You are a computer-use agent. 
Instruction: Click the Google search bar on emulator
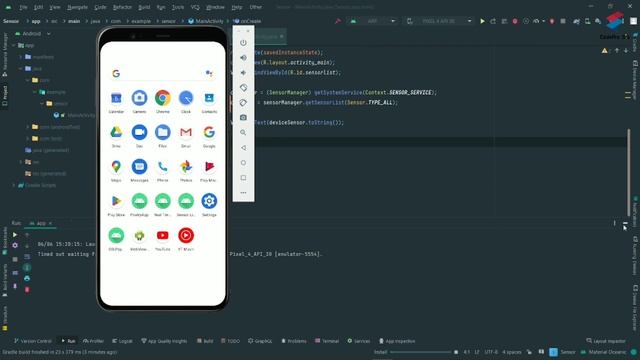[162, 73]
